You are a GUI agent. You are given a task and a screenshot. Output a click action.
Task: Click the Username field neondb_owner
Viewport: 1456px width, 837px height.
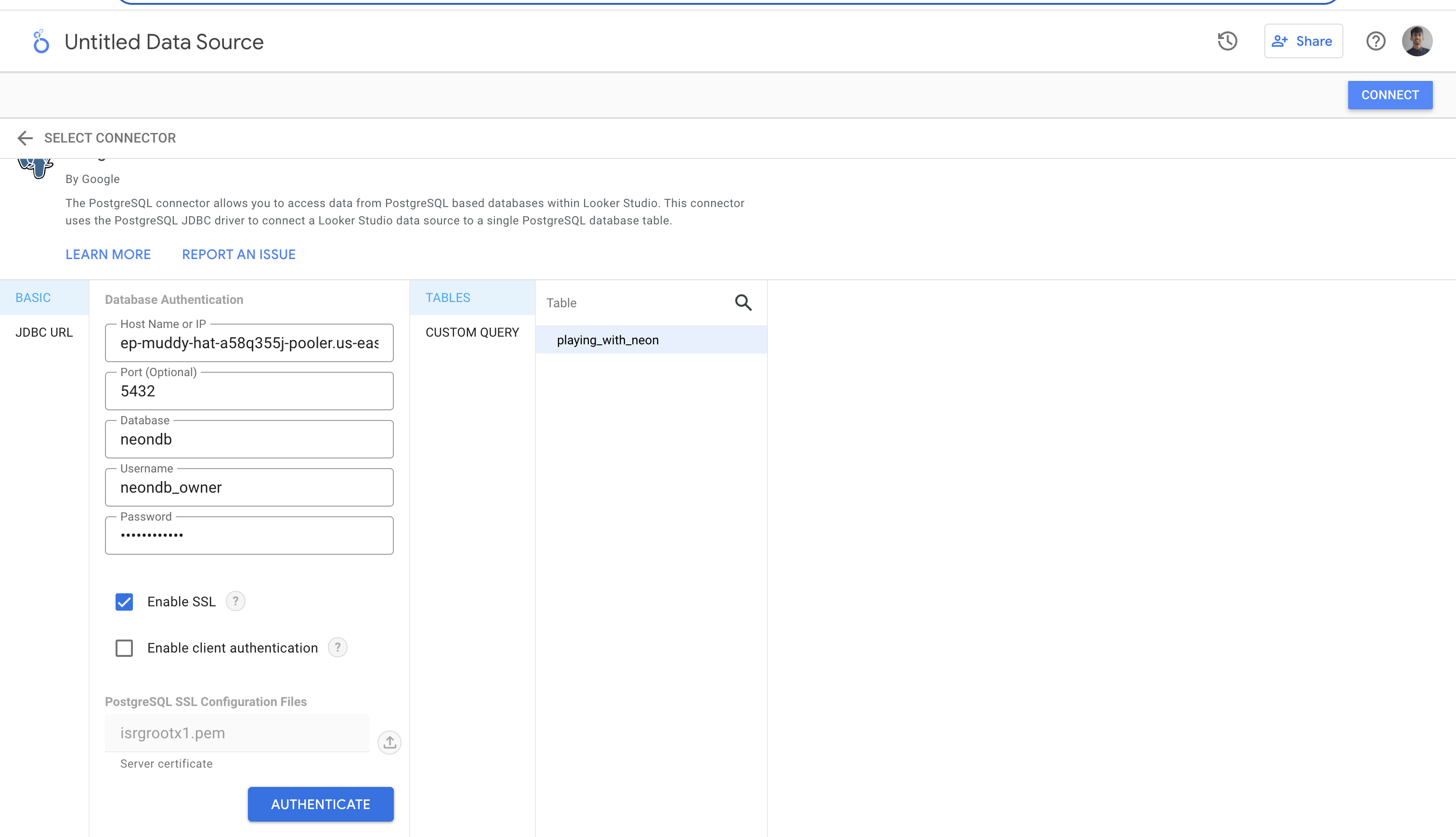coord(249,487)
